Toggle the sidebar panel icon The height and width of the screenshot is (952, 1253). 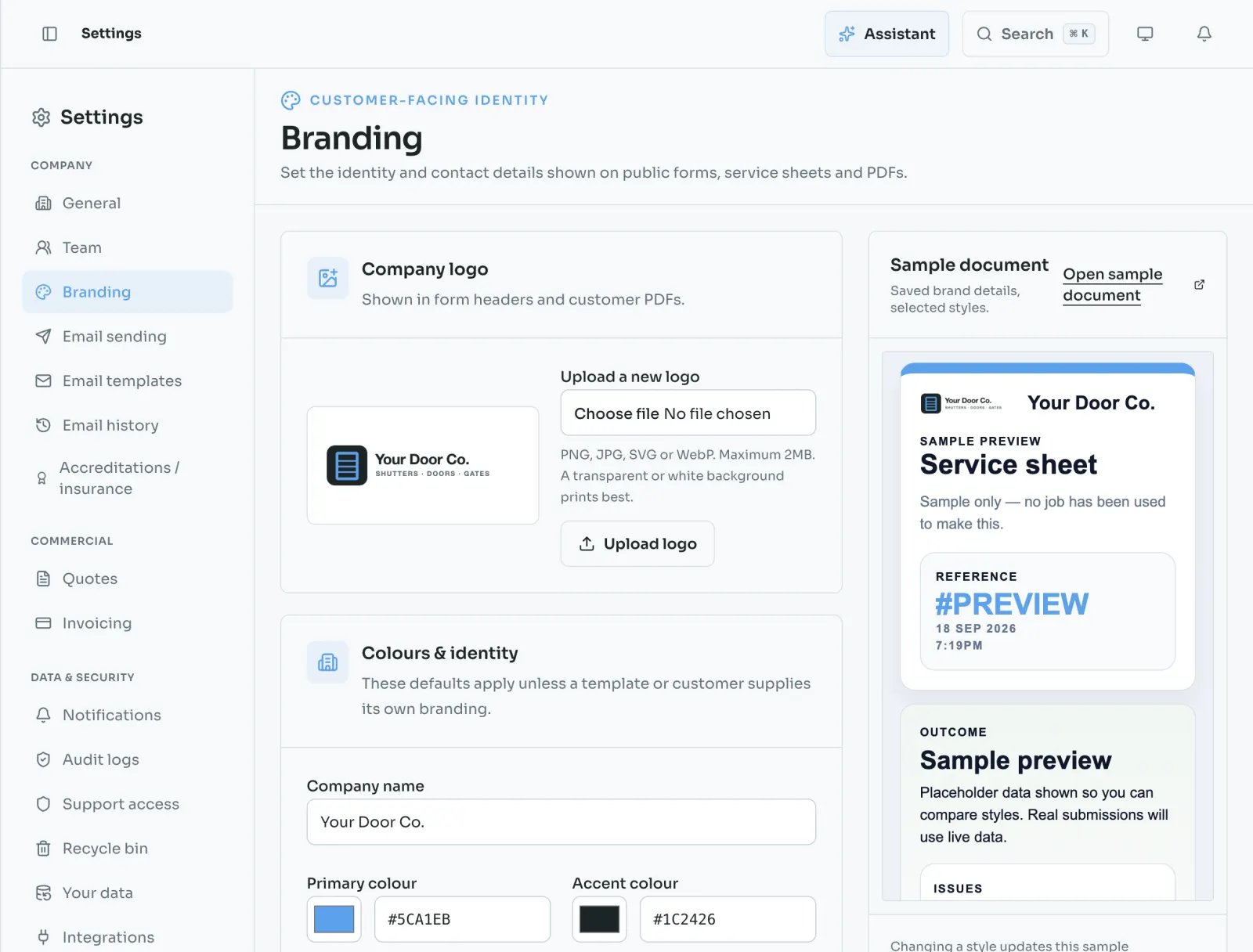pos(49,34)
